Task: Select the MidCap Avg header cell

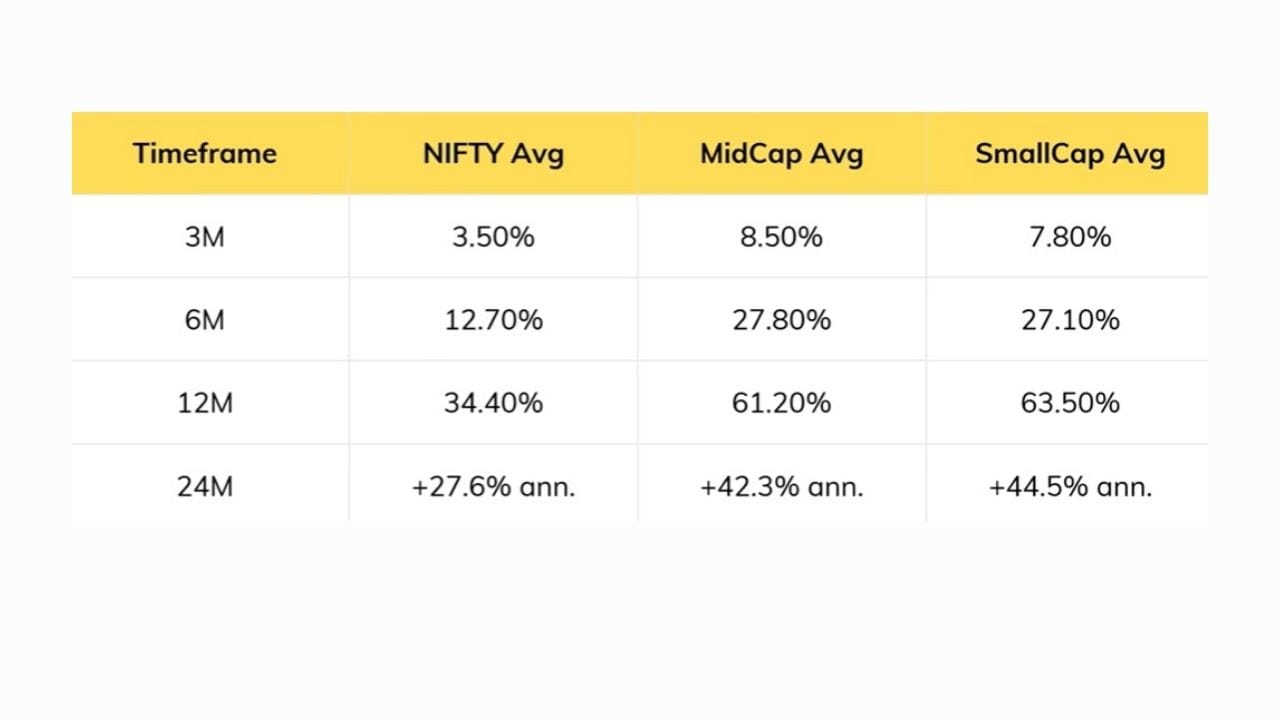Action: (x=781, y=154)
